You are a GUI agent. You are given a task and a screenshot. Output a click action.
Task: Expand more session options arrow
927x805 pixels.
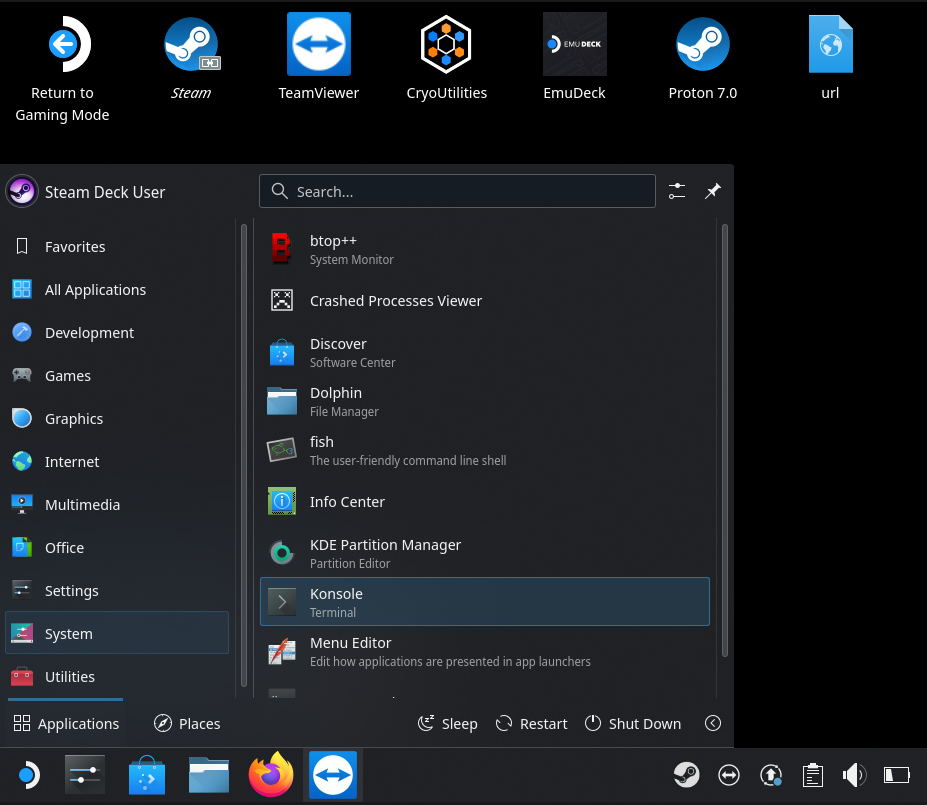[x=713, y=723]
